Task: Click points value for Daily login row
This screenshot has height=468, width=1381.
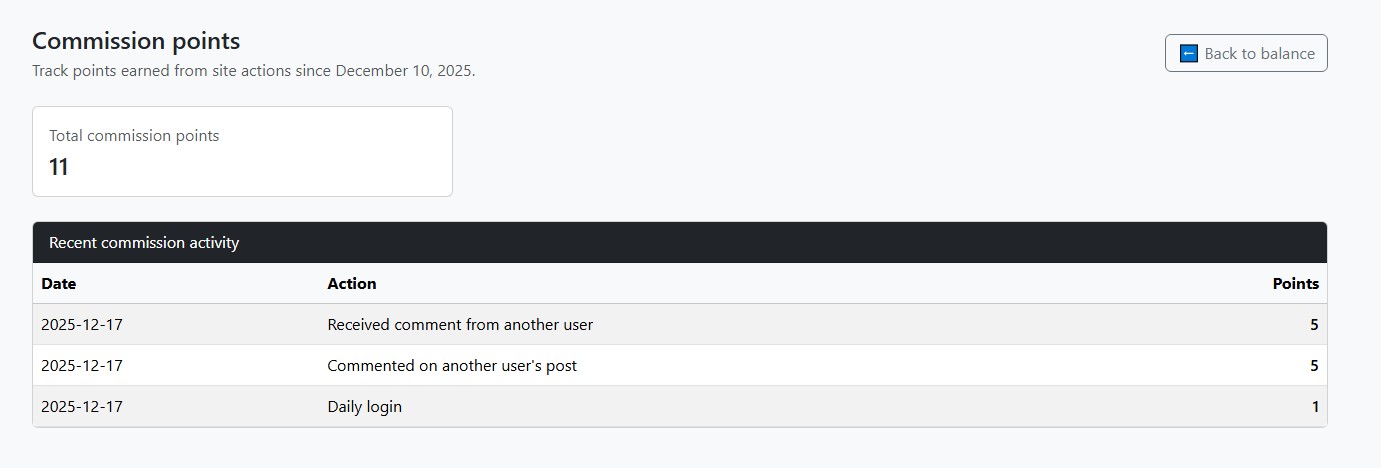Action: pyautogui.click(x=1315, y=407)
